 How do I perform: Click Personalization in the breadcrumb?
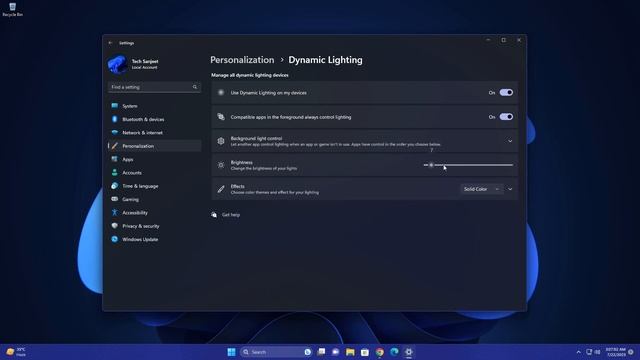click(242, 60)
